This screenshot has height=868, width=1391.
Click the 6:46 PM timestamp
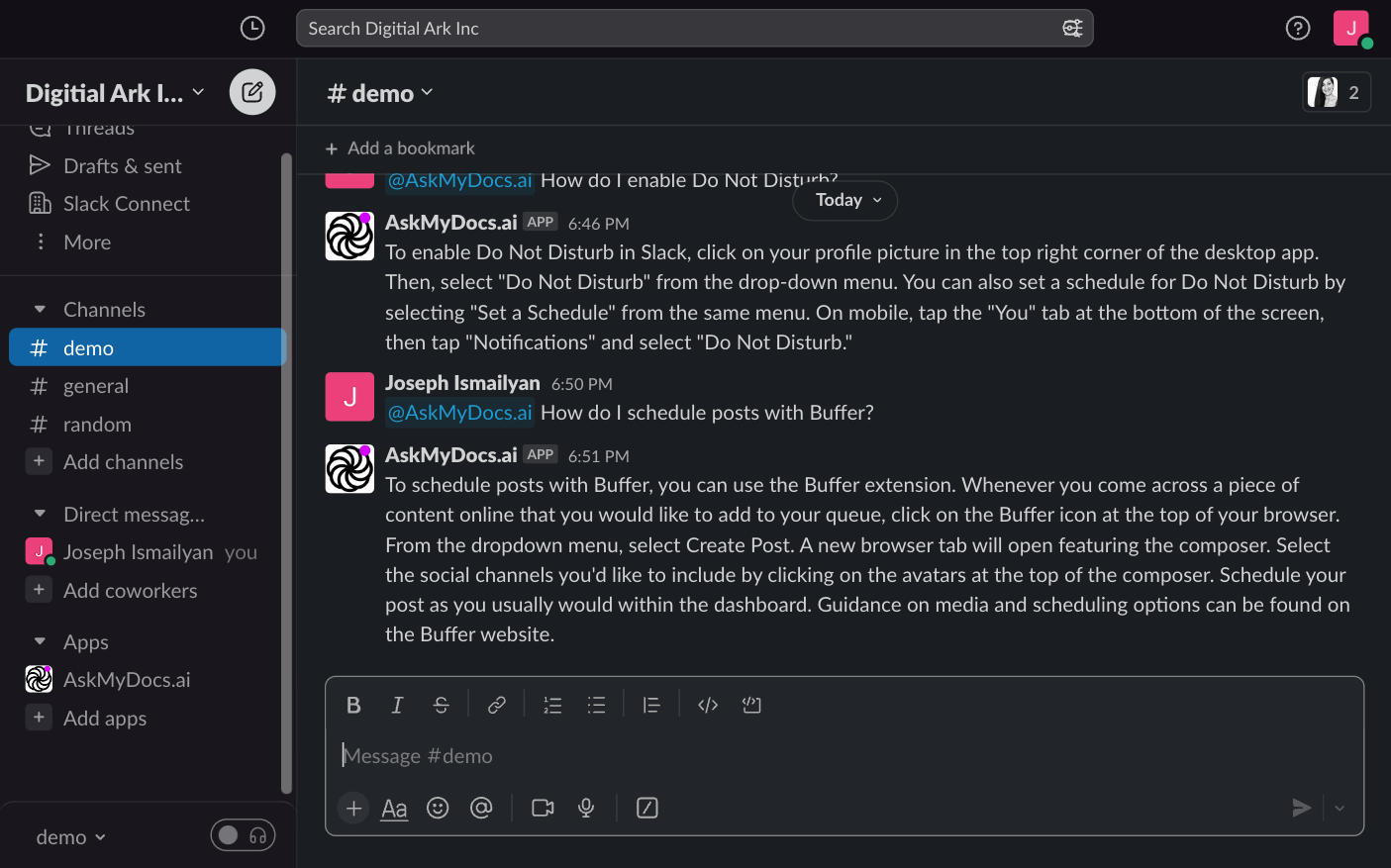[x=599, y=224]
